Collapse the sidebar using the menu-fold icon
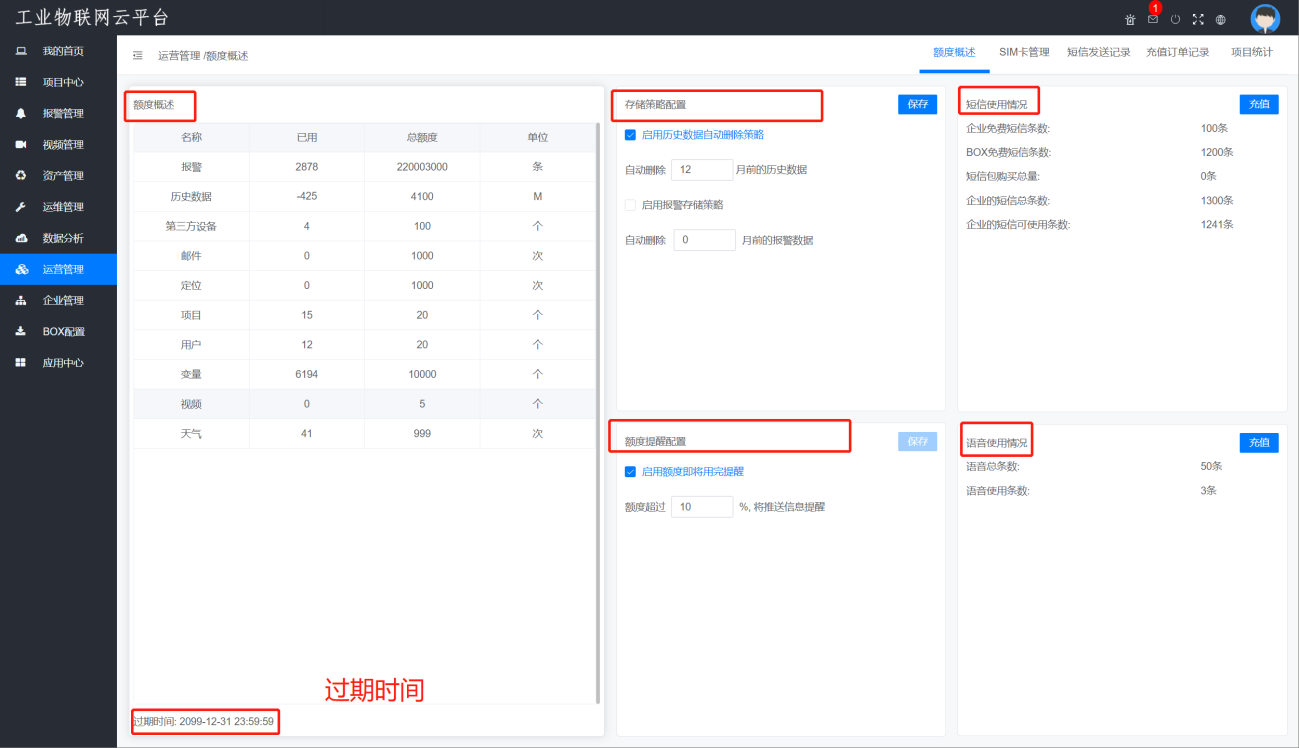 pyautogui.click(x=138, y=56)
